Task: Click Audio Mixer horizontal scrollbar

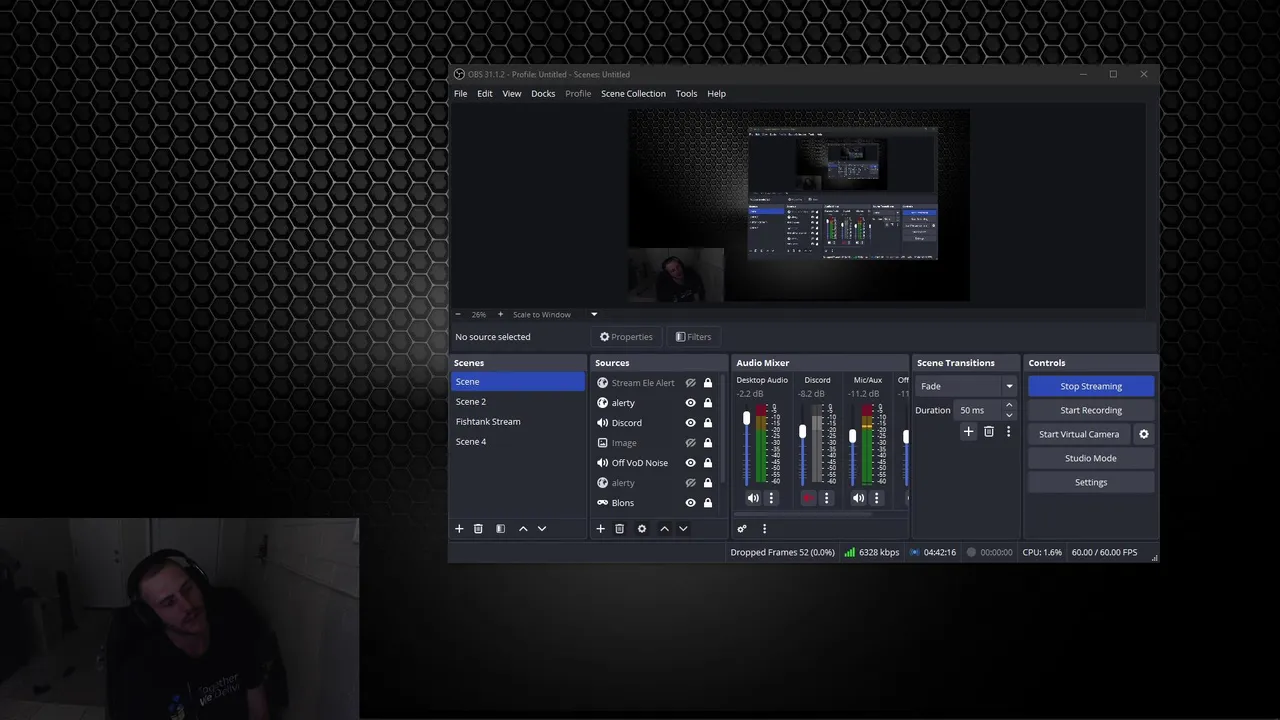Action: tap(803, 514)
